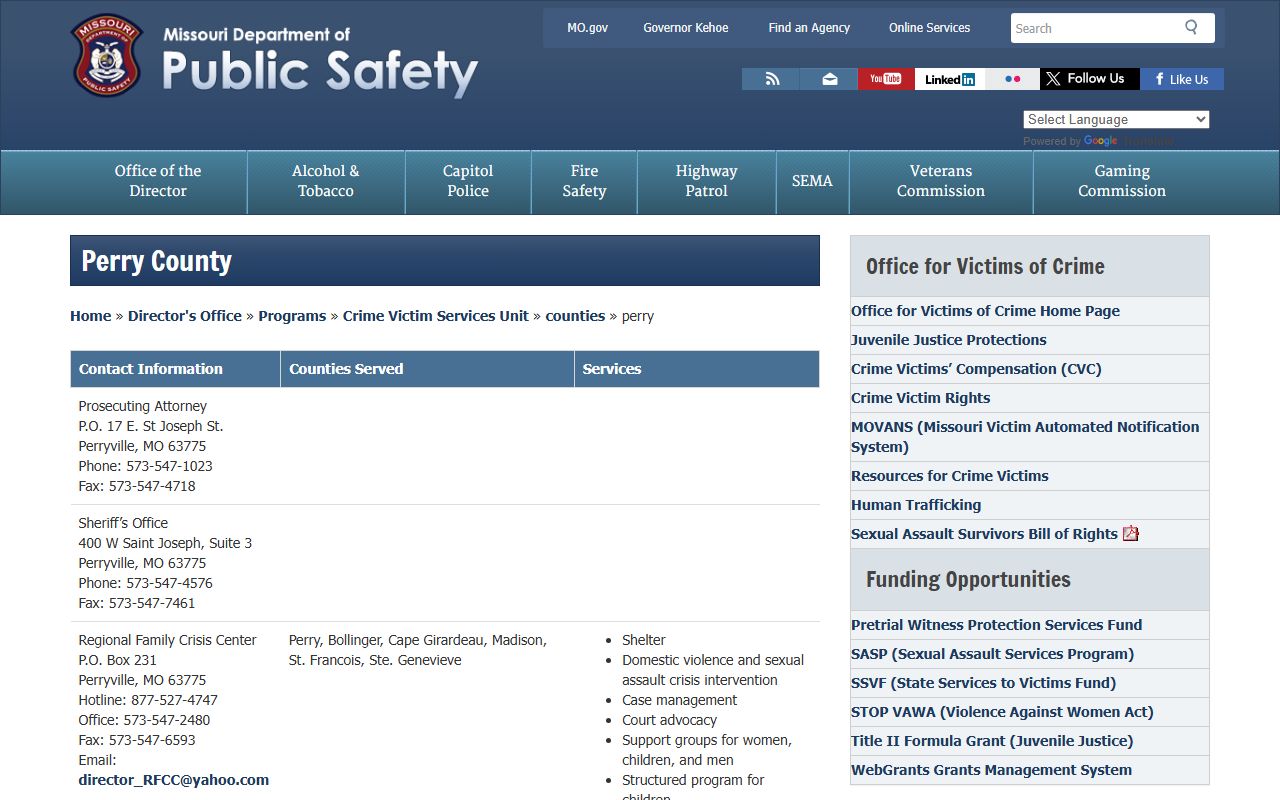Open Human Trafficking link
Image resolution: width=1280 pixels, height=800 pixels.
[x=916, y=505]
